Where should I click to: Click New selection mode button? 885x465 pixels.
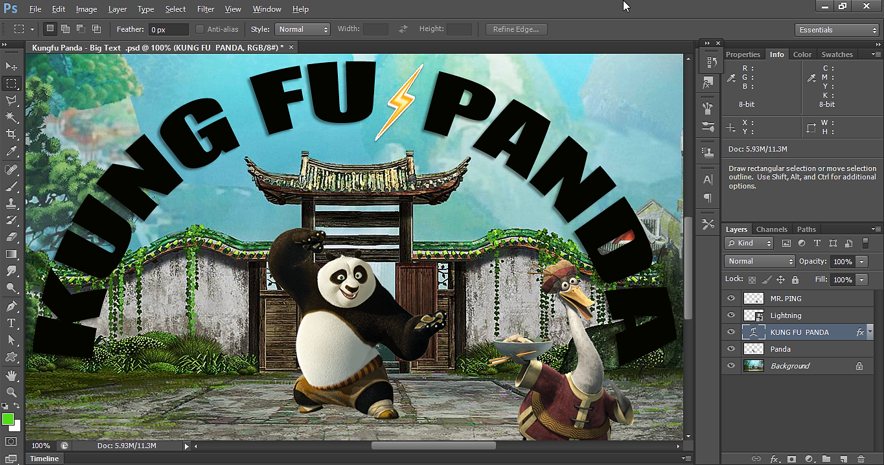point(50,29)
